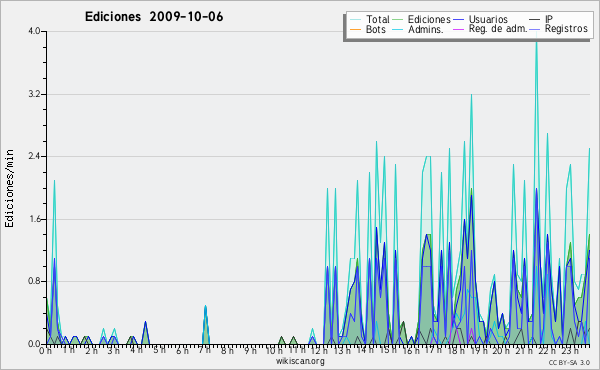This screenshot has height=370, width=600.
Task: Click the IP dark legend line swatch
Action: 535,20
